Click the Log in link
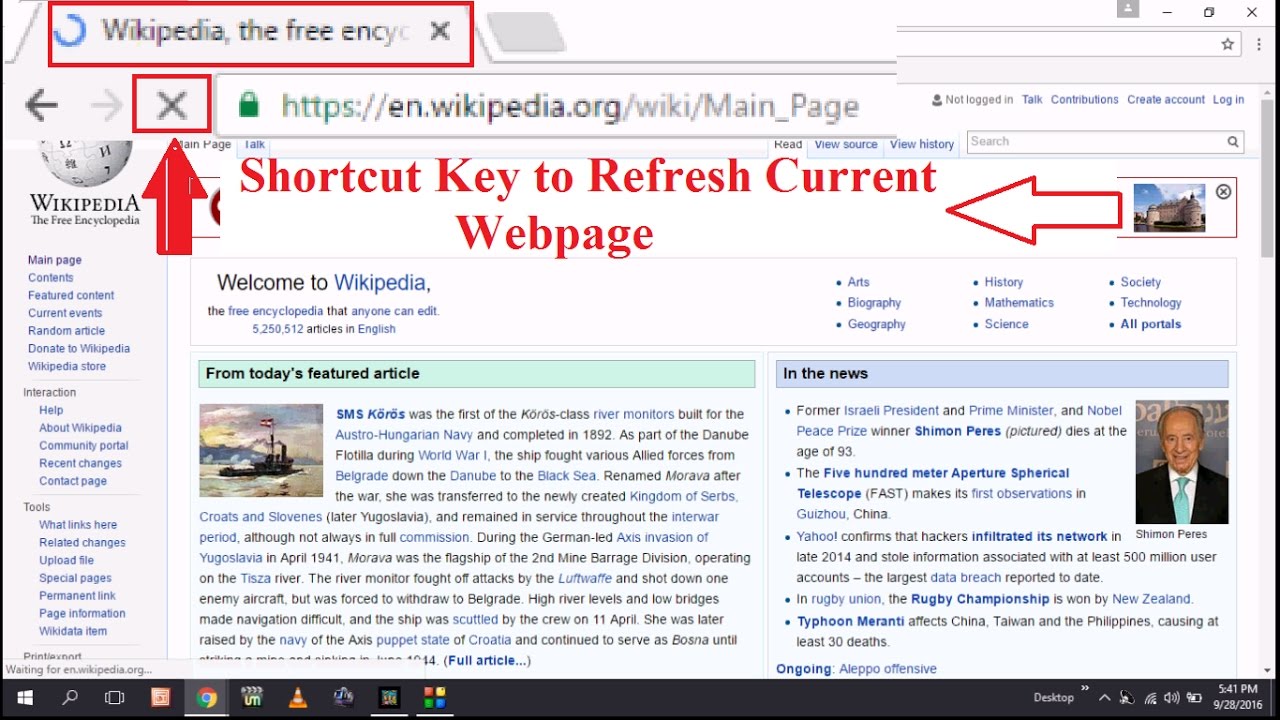The height and width of the screenshot is (720, 1280). click(1228, 100)
